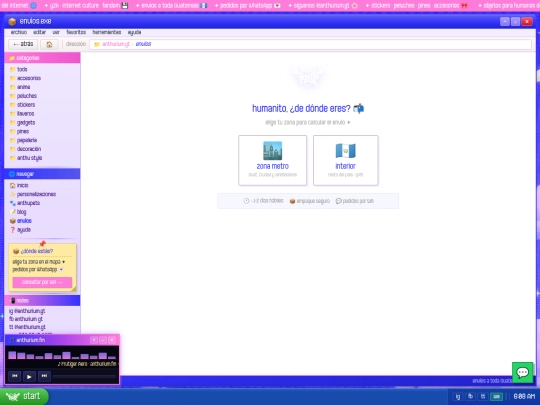Click the first anthurium.fm title bar button

point(94,340)
